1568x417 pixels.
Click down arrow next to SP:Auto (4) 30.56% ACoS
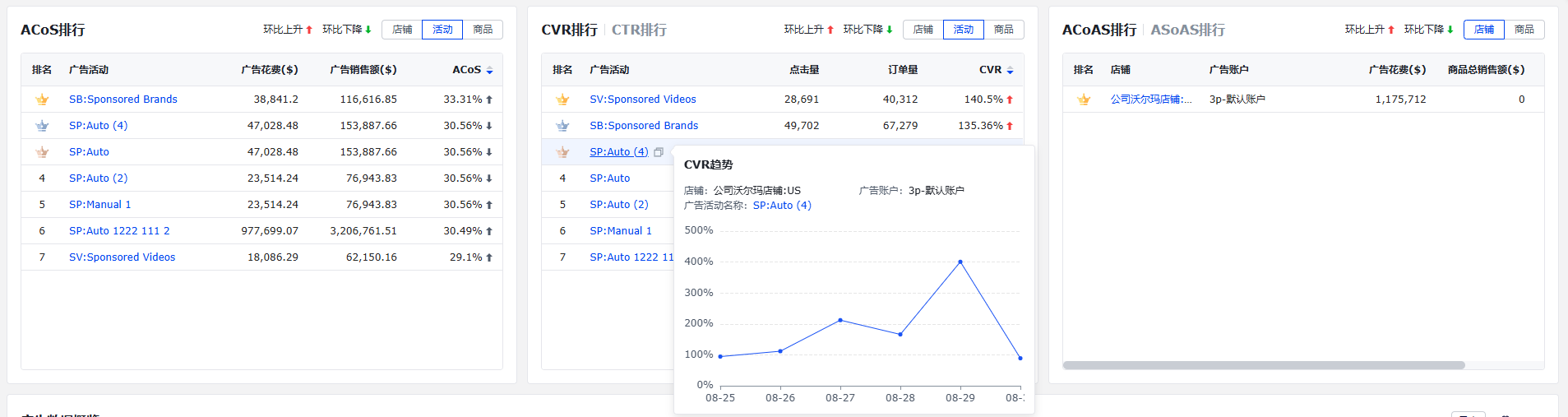489,126
